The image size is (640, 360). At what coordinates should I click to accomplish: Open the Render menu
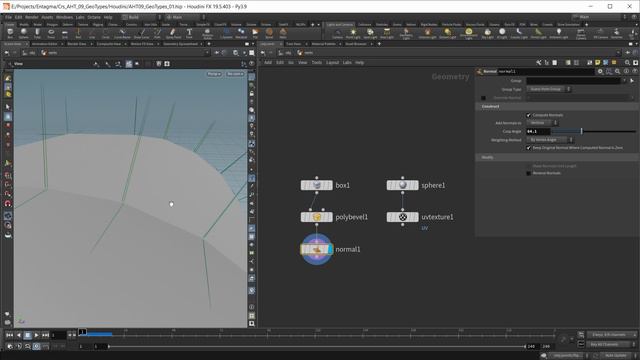pyautogui.click(x=31, y=17)
